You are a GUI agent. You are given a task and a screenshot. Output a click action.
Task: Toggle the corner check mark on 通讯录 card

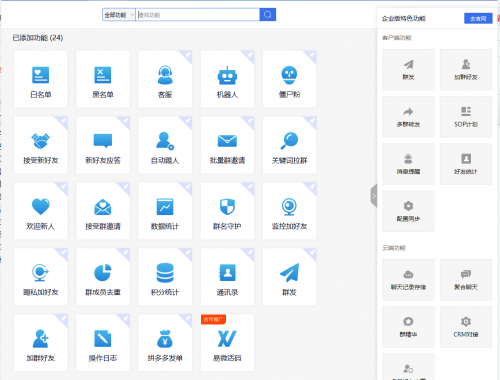tap(249, 253)
